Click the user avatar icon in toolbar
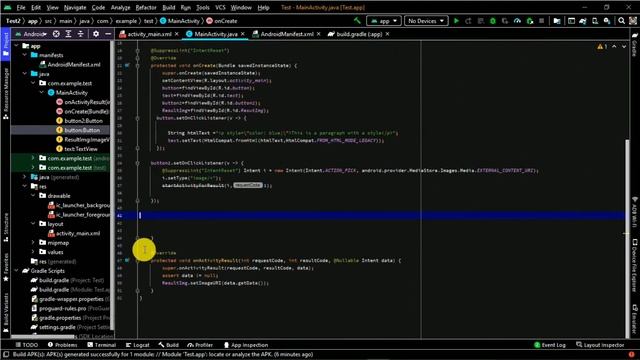Screen dimensions: 640x360 coord(633,21)
